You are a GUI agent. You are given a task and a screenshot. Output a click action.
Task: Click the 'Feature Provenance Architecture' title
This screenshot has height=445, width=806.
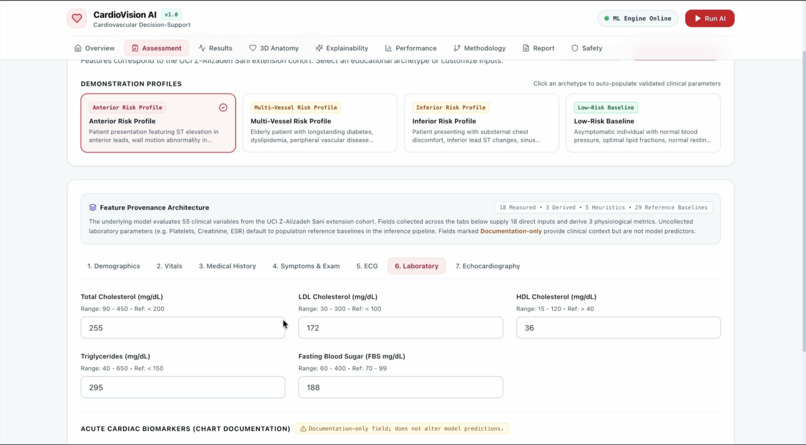(x=154, y=208)
